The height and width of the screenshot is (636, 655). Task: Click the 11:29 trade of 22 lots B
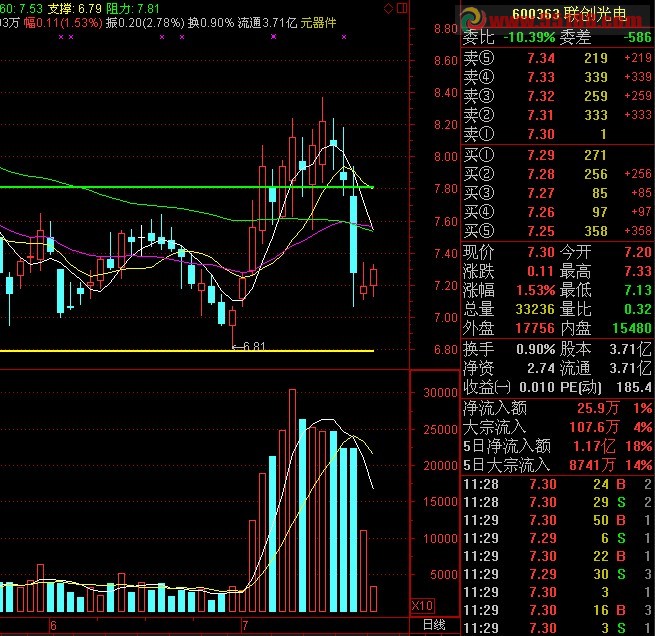click(557, 556)
